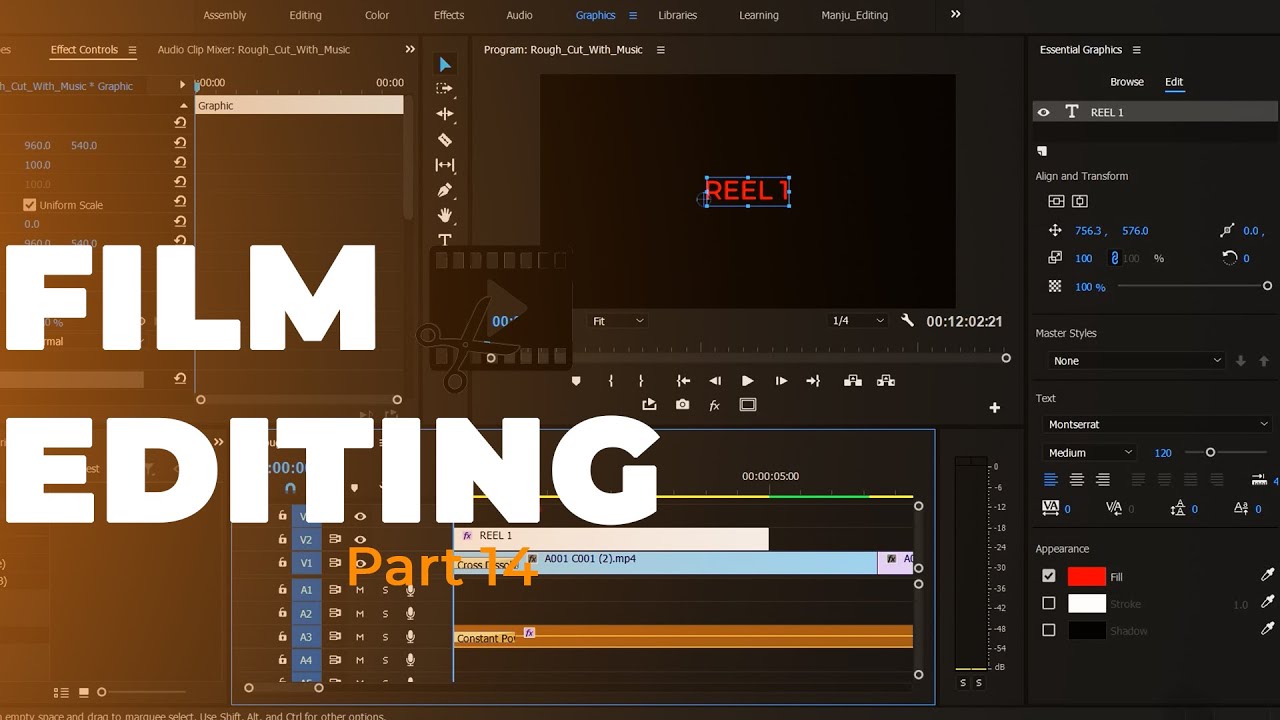Open the Master Styles None dropdown
Screen dimensions: 1280x720
click(1138, 361)
